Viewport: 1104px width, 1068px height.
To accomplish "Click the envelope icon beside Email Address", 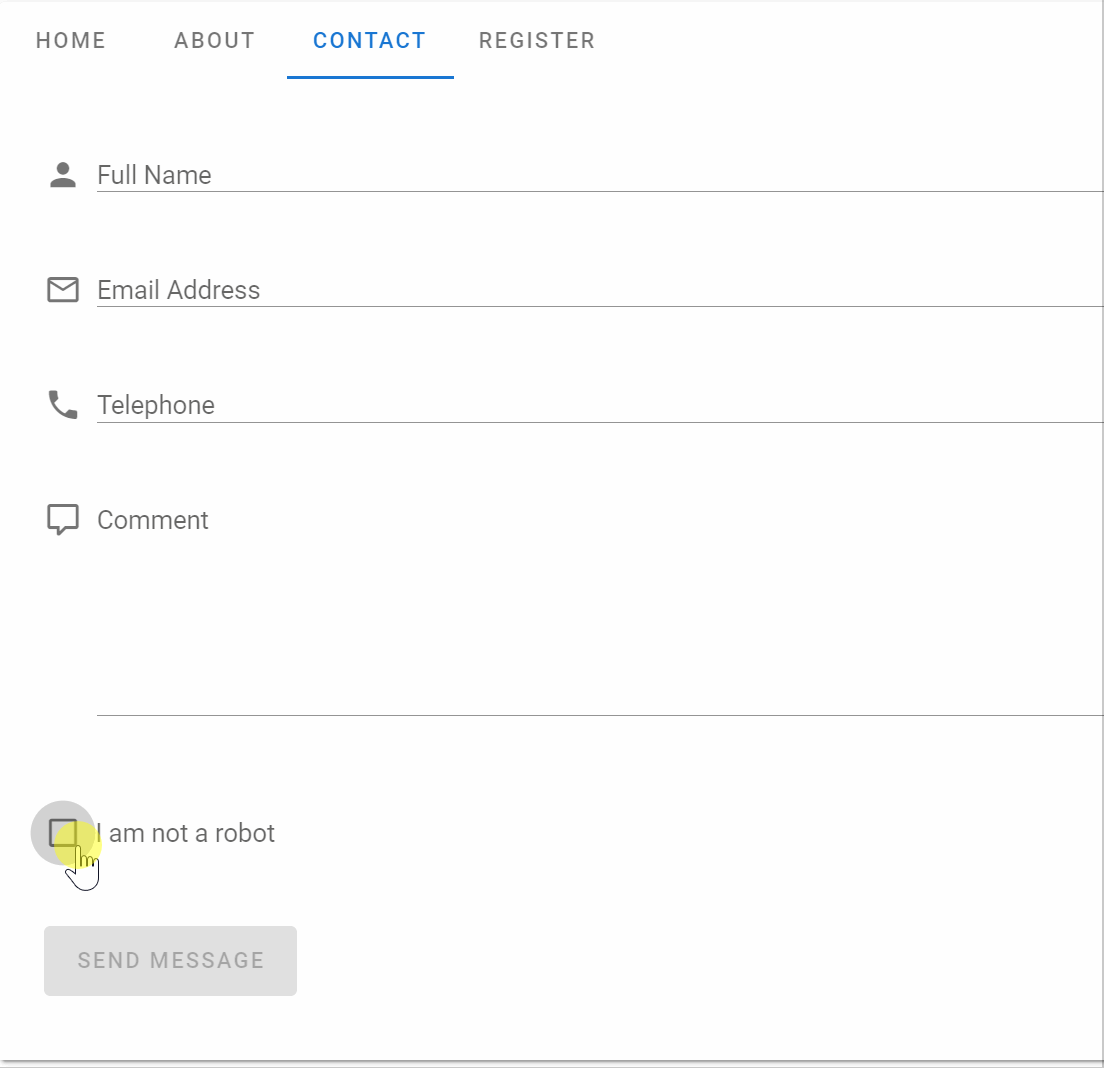I will point(63,290).
